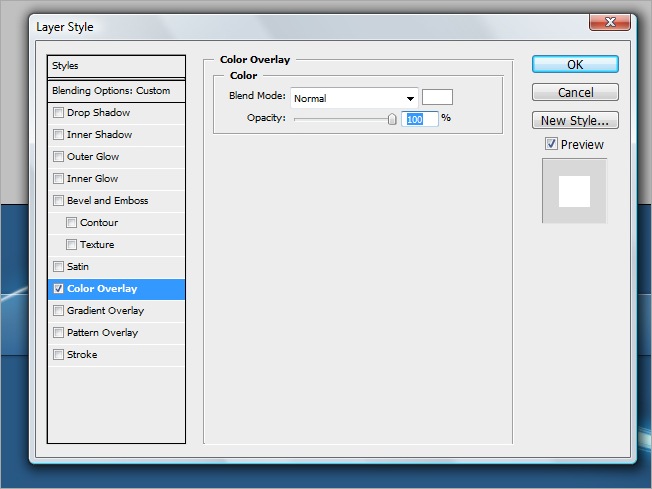Screen dimensions: 652x489
Task: Select the Styles section
Action: (x=116, y=66)
